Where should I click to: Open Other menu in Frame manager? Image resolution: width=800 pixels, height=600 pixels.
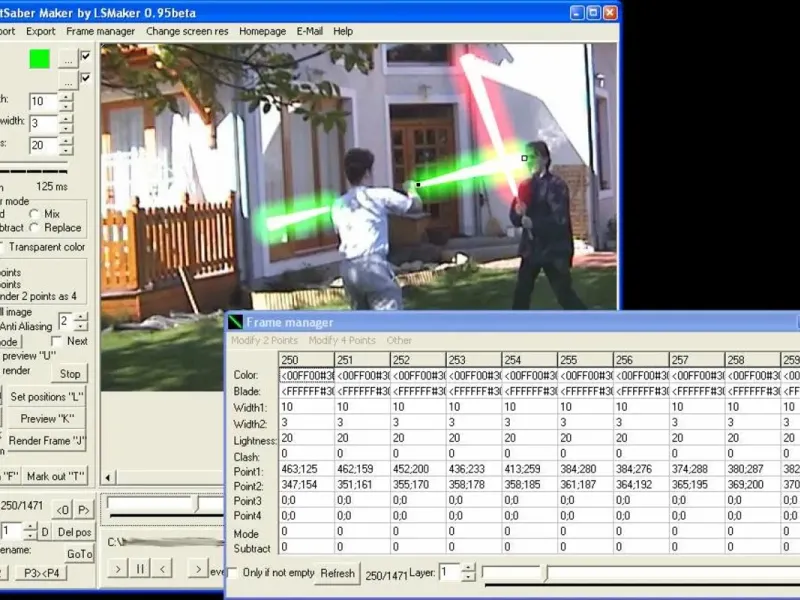tap(399, 340)
